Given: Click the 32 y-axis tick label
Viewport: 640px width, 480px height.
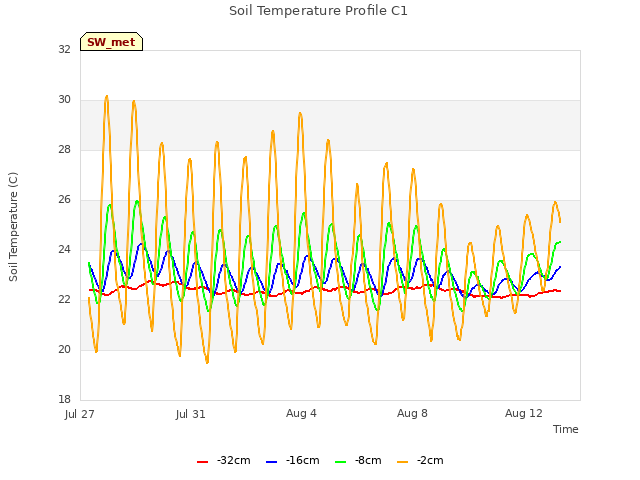Looking at the screenshot, I should [x=64, y=49].
